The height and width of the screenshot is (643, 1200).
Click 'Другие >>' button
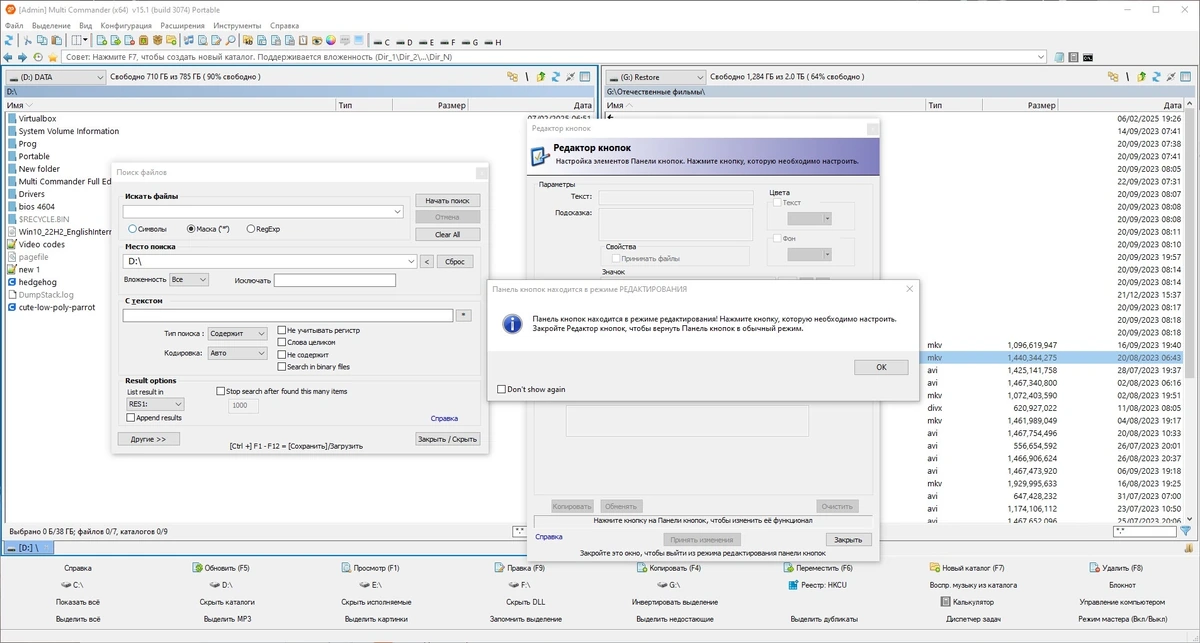(x=149, y=438)
